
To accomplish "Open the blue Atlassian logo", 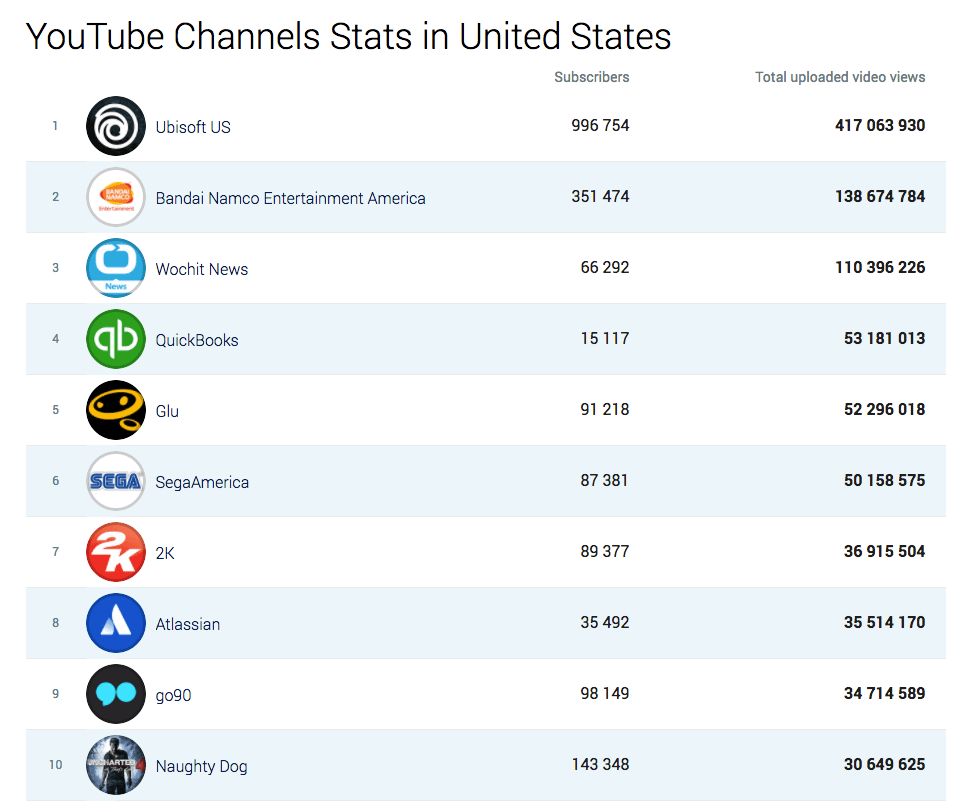I will pos(116,623).
